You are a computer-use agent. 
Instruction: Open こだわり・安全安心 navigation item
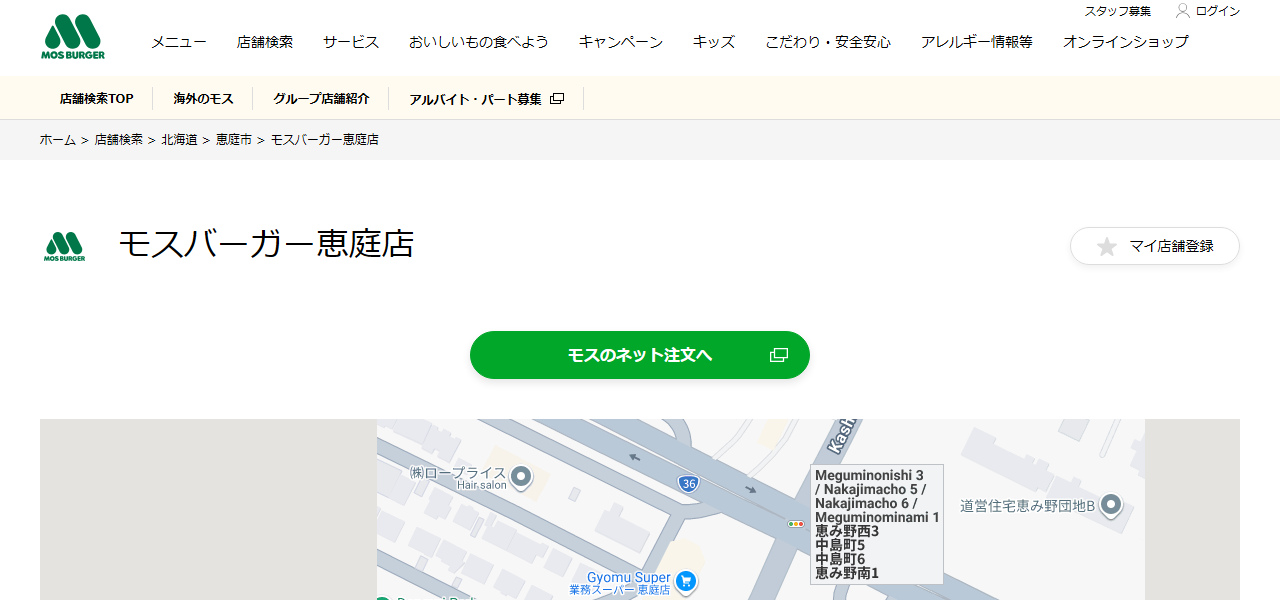click(x=828, y=42)
